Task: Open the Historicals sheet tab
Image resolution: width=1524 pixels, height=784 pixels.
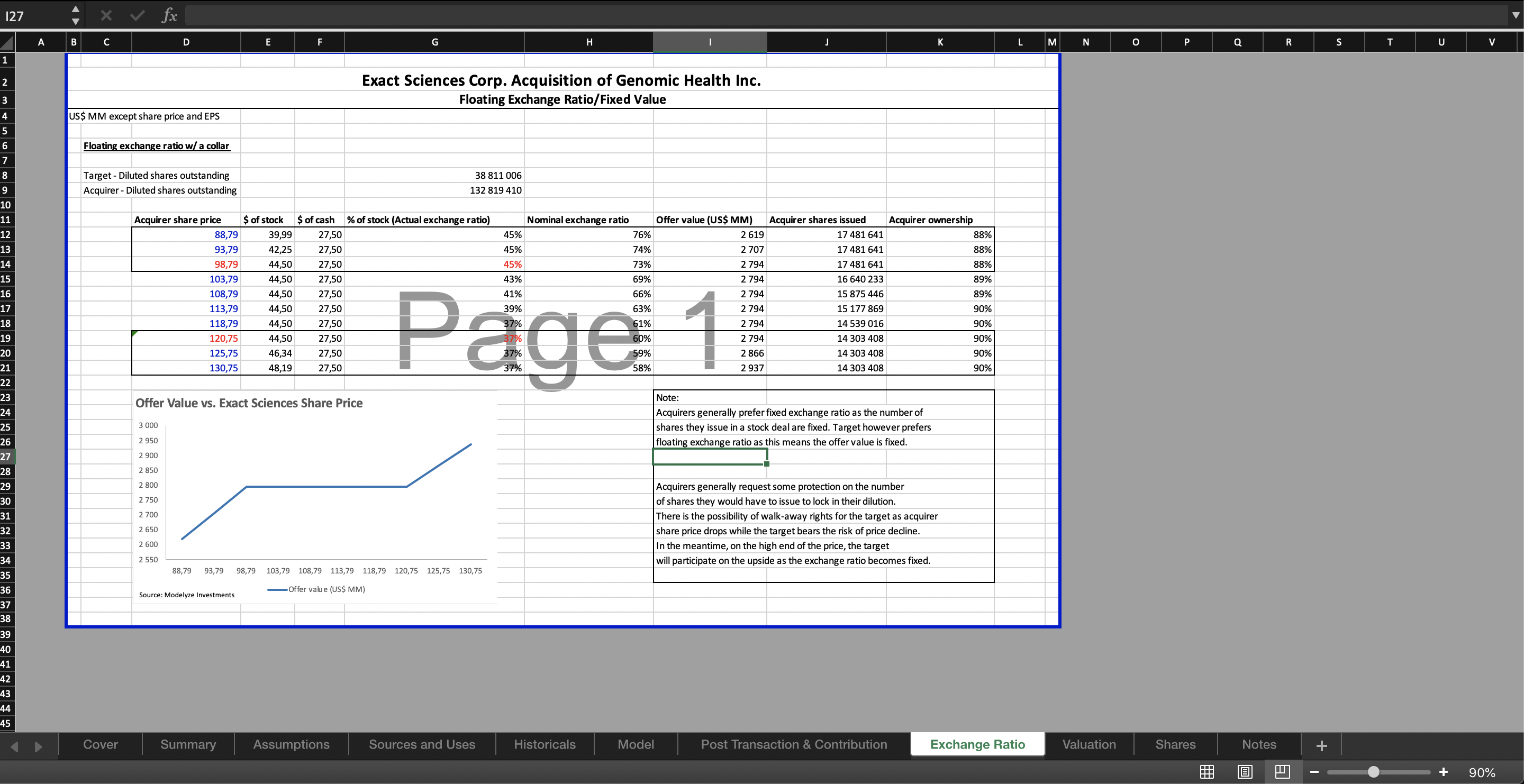Action: point(545,744)
